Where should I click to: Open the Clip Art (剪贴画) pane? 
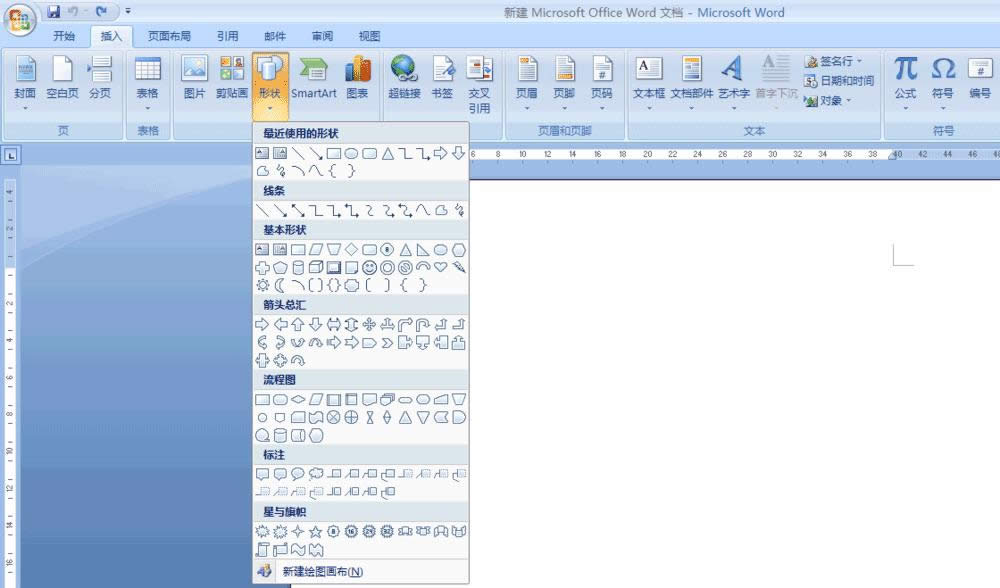[x=232, y=80]
